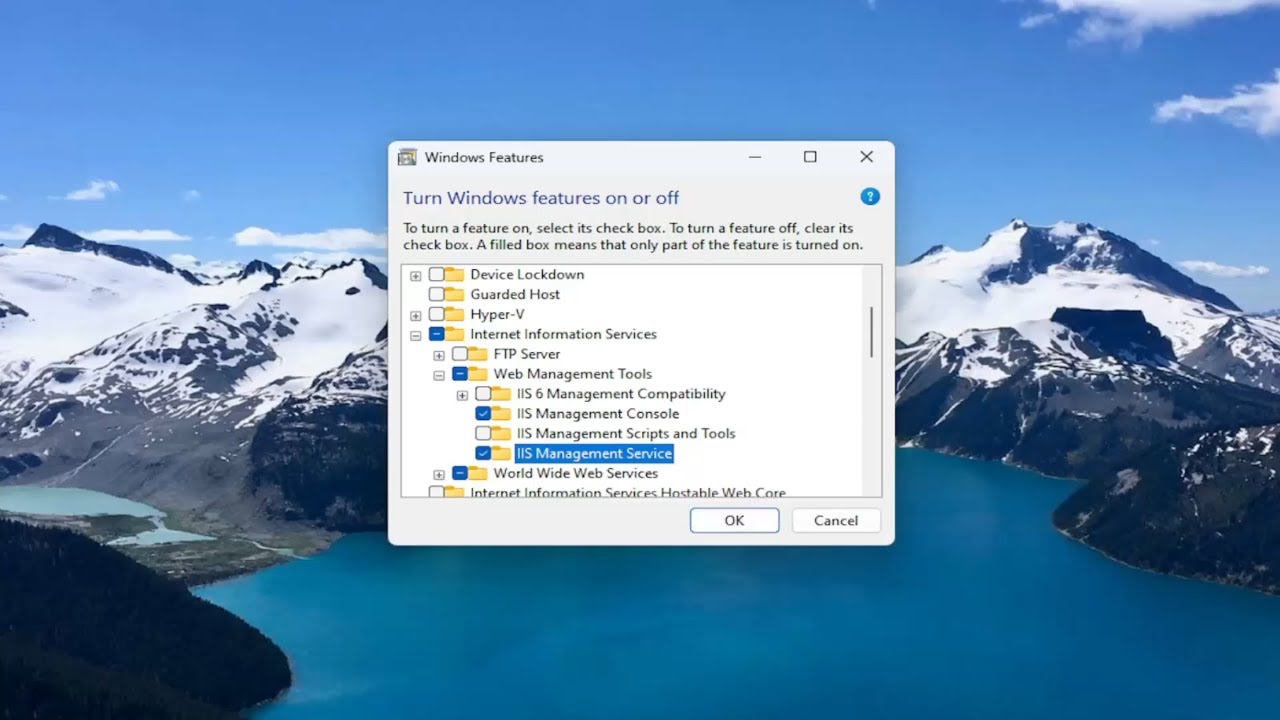1280x720 pixels.
Task: Close the Windows Features window
Action: (866, 157)
